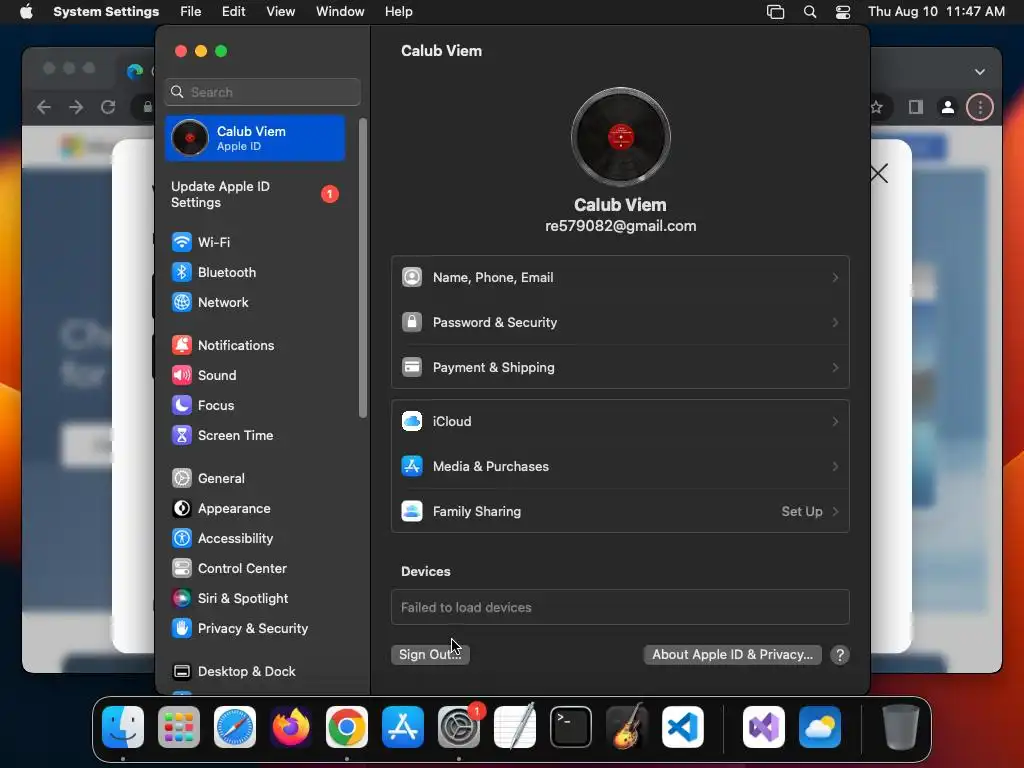The image size is (1024, 768).
Task: Launch Firefox from the Dock
Action: click(x=291, y=727)
